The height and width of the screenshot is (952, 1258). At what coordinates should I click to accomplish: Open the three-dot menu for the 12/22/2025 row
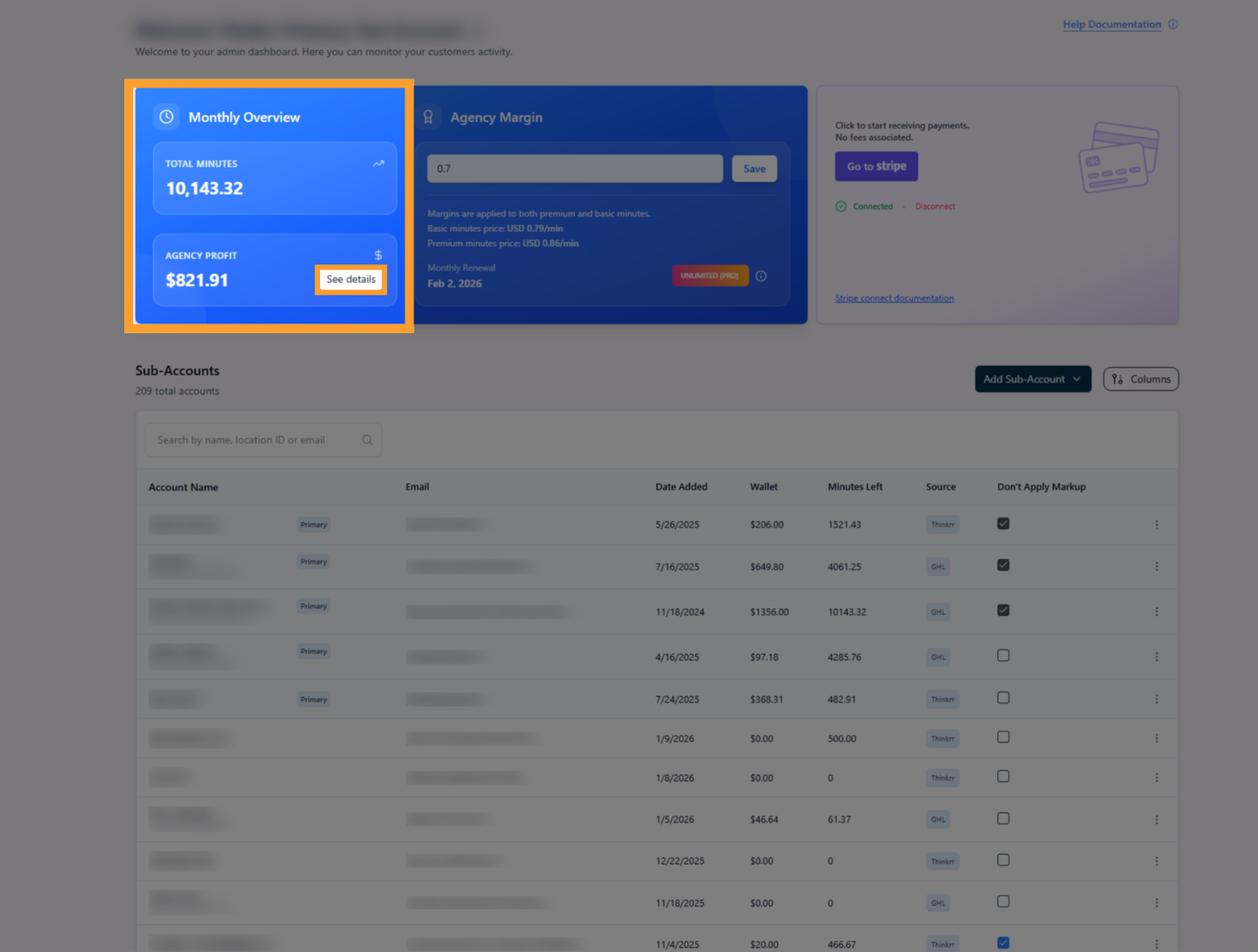[x=1157, y=860]
